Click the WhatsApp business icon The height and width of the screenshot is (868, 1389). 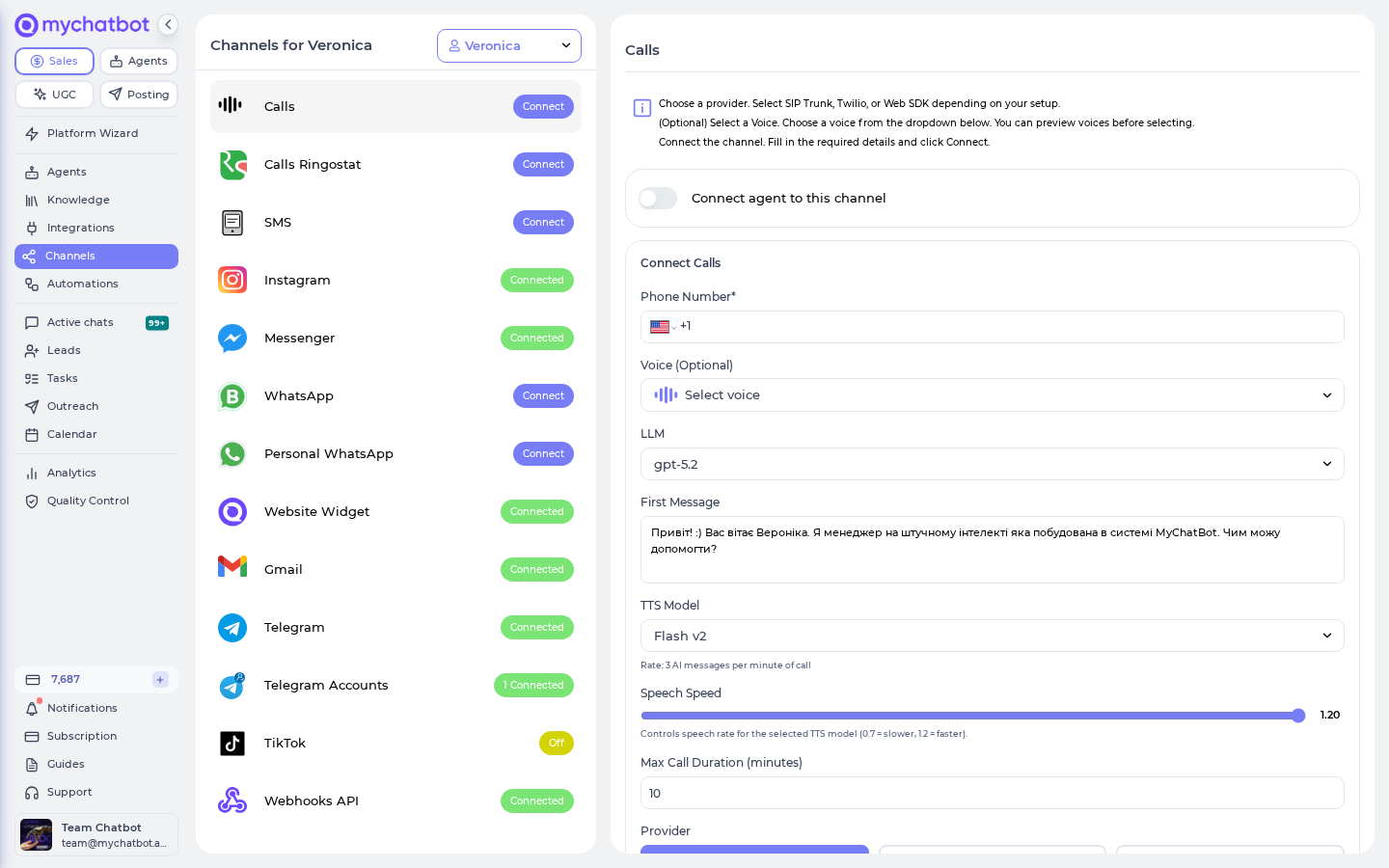(x=232, y=396)
